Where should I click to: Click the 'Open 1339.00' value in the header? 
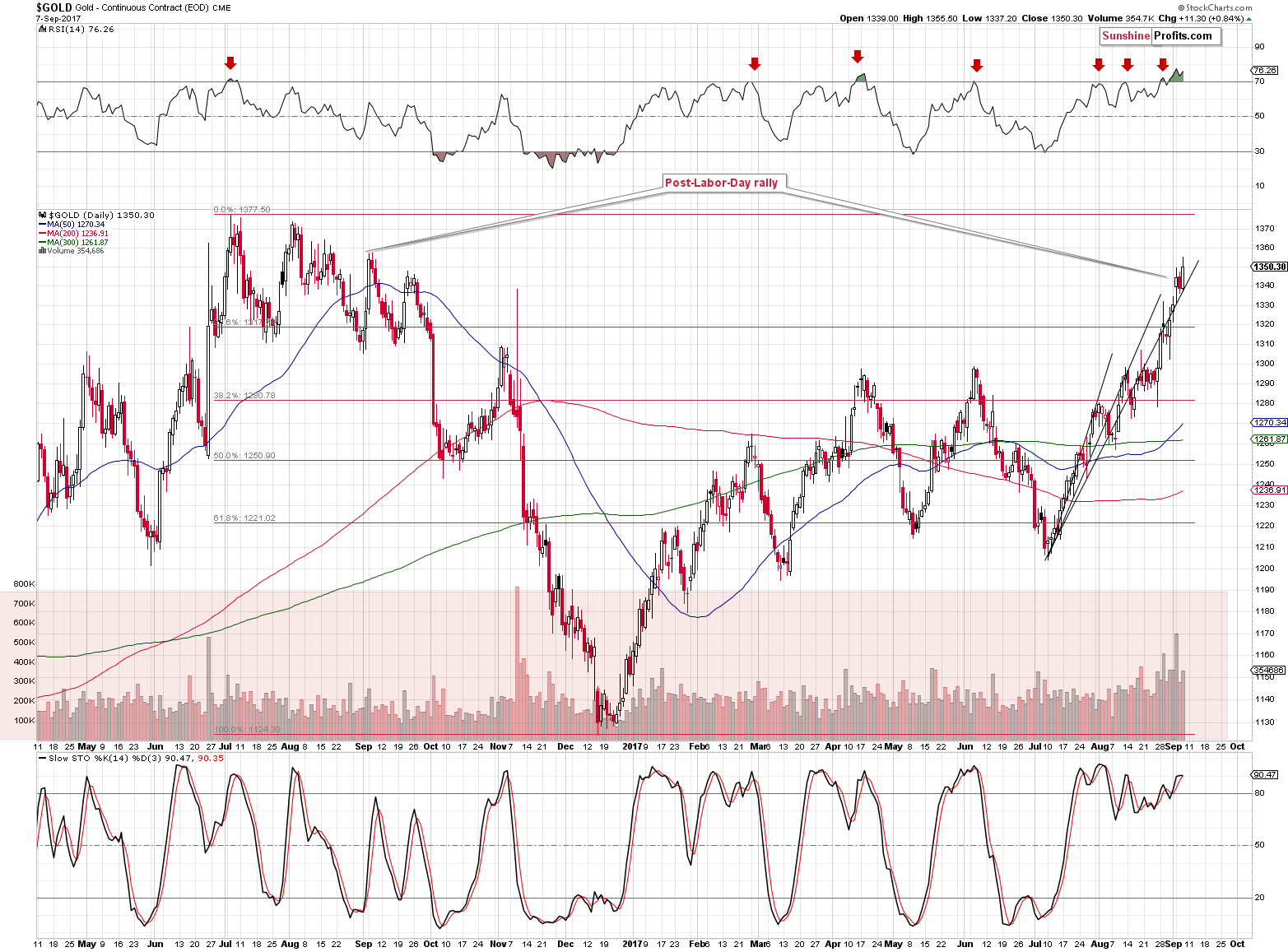tap(869, 18)
